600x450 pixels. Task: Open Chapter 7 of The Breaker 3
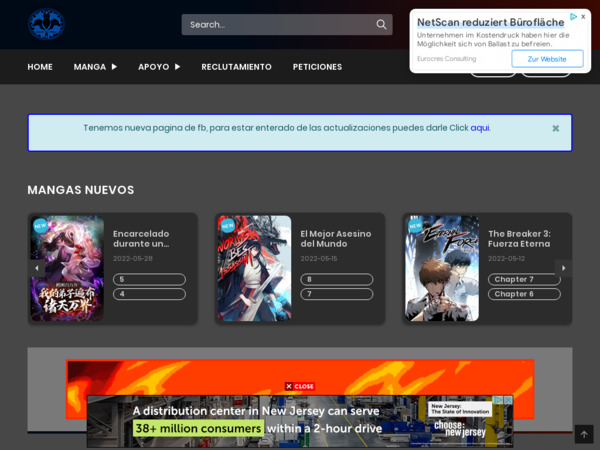pos(524,279)
